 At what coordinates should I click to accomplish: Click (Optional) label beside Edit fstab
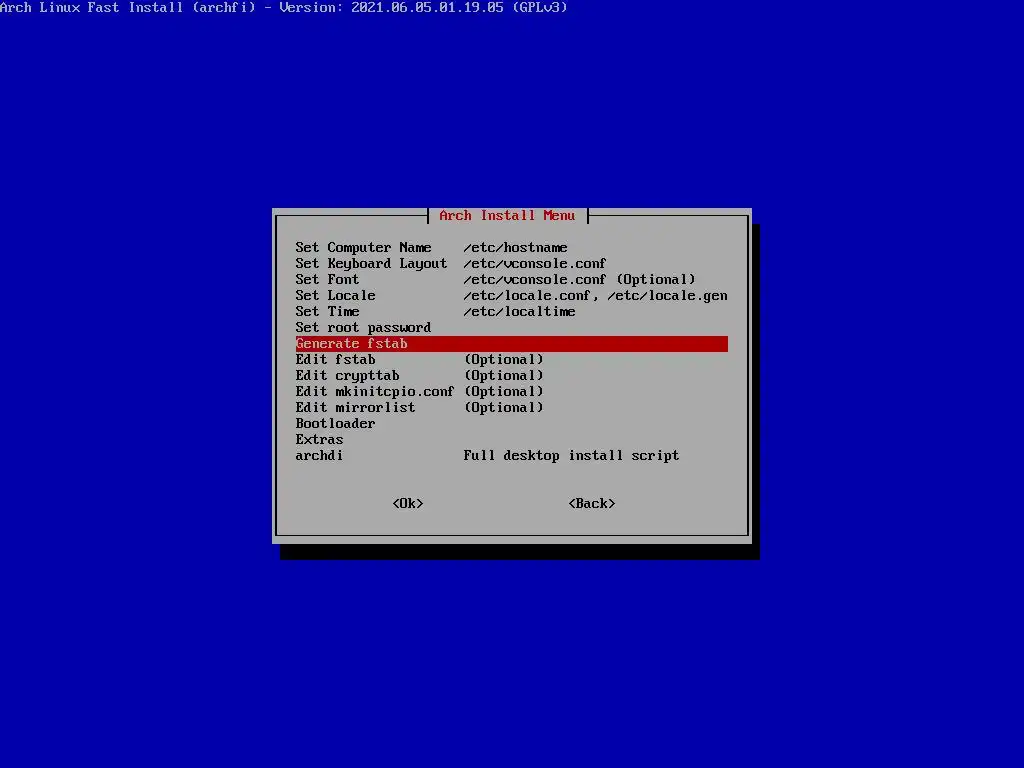pyautogui.click(x=504, y=359)
